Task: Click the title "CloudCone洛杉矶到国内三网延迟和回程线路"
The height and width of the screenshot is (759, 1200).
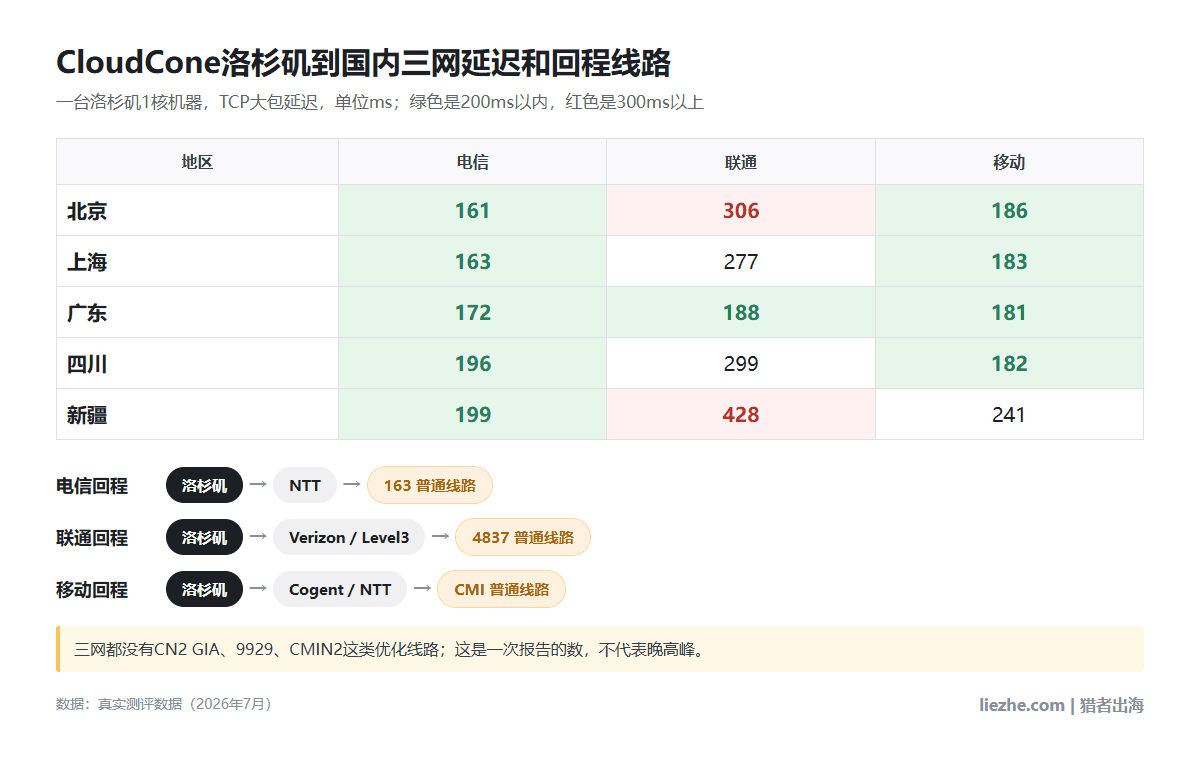Action: [363, 63]
